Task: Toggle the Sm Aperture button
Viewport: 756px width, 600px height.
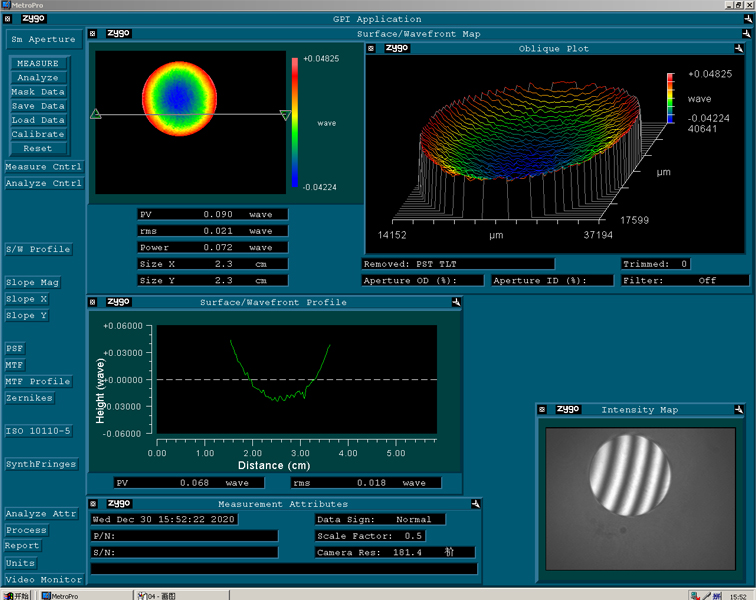Action: coord(43,40)
